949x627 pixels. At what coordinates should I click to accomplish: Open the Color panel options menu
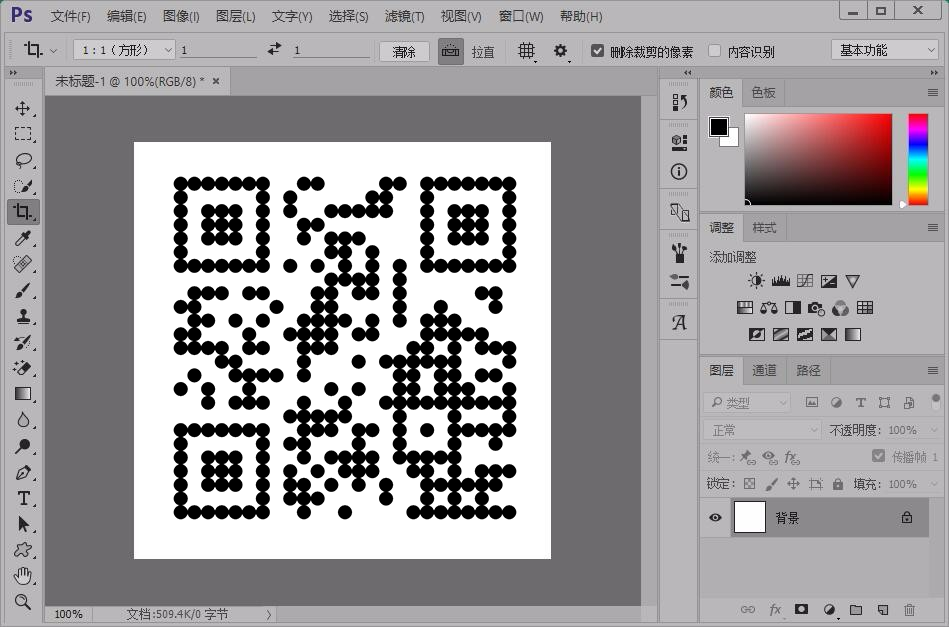pyautogui.click(x=933, y=93)
